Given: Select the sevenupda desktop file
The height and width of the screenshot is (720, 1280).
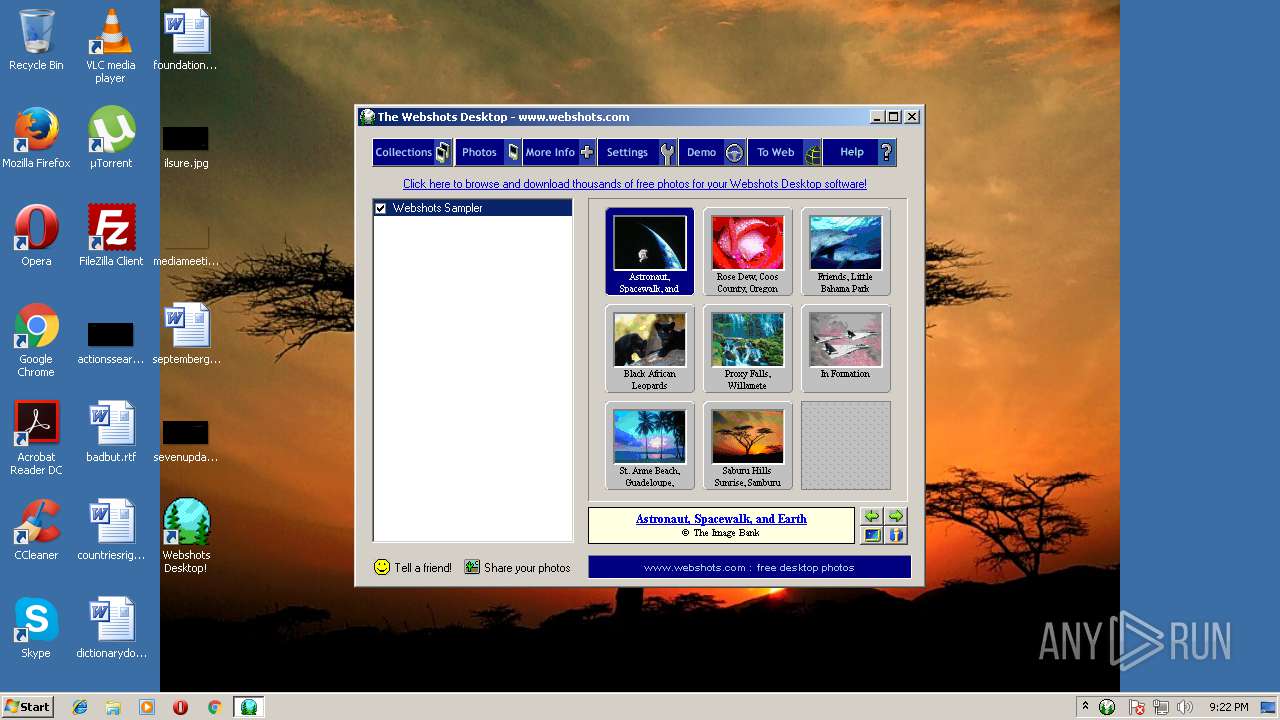Looking at the screenshot, I should 185,441.
